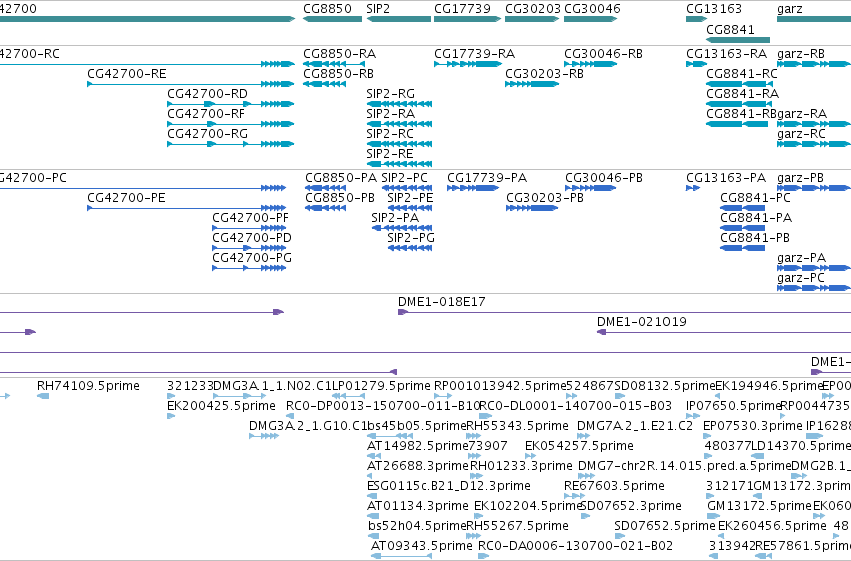Viewport: 851px width, 561px height.
Task: Select transcript CG30046-RB
Action: [x=590, y=64]
